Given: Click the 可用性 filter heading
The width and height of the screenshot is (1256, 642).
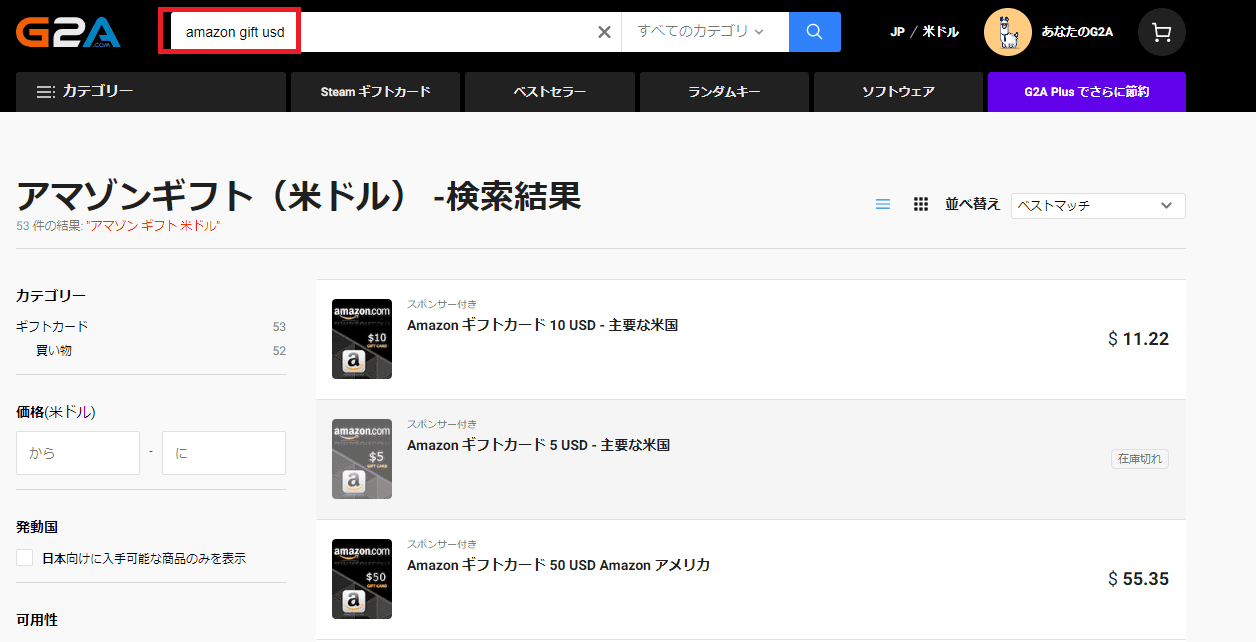Looking at the screenshot, I should pos(37,620).
